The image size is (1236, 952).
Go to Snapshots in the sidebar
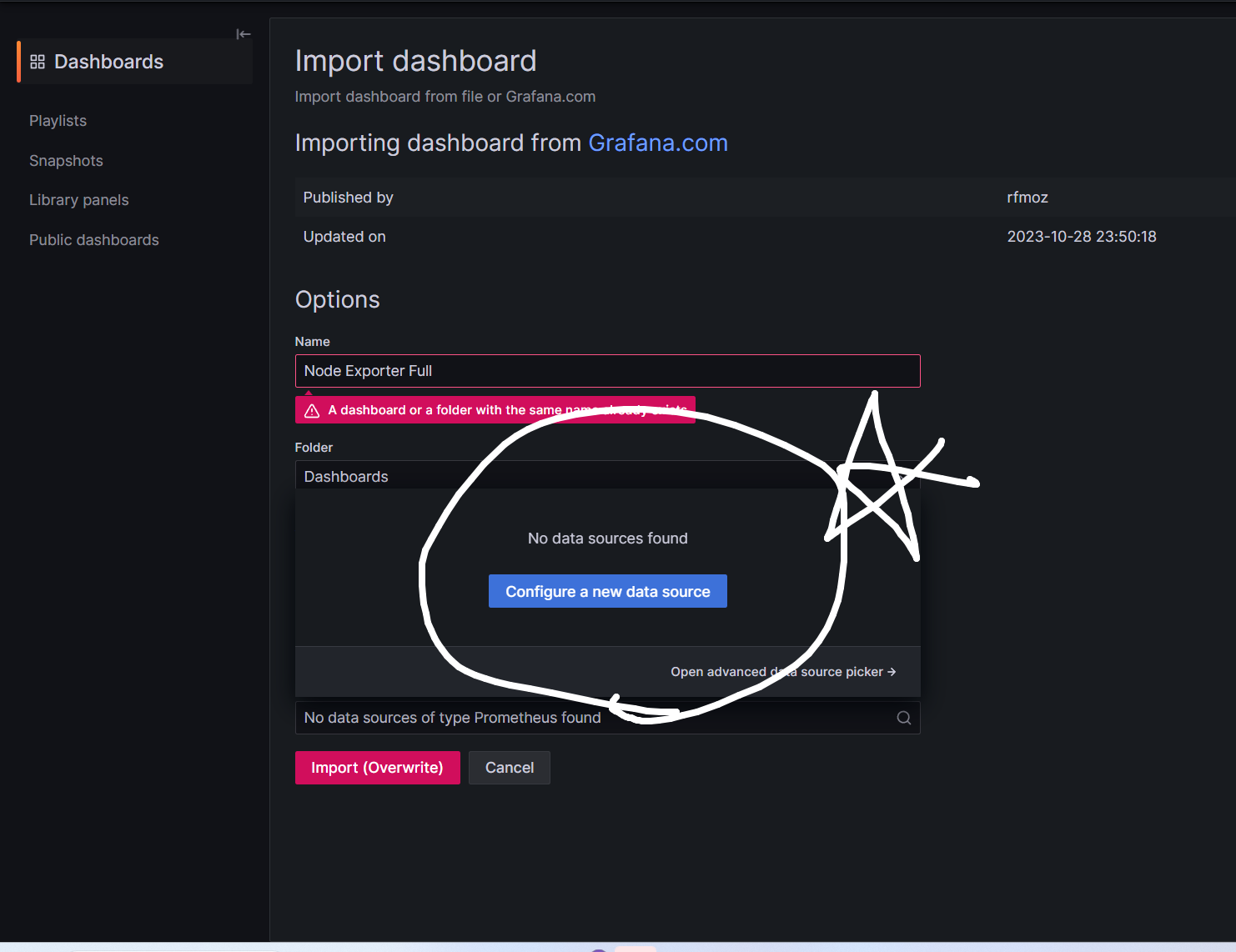[x=66, y=161]
